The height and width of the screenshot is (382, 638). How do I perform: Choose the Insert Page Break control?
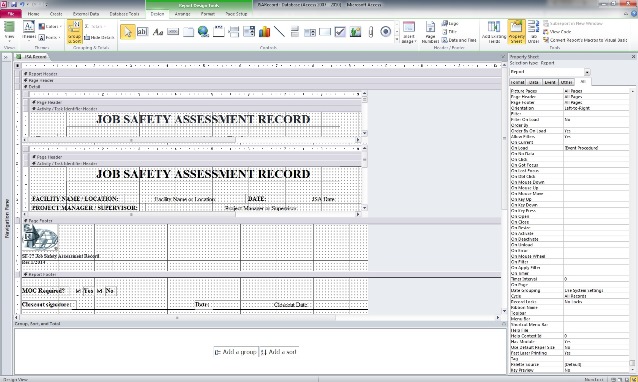[x=234, y=31]
